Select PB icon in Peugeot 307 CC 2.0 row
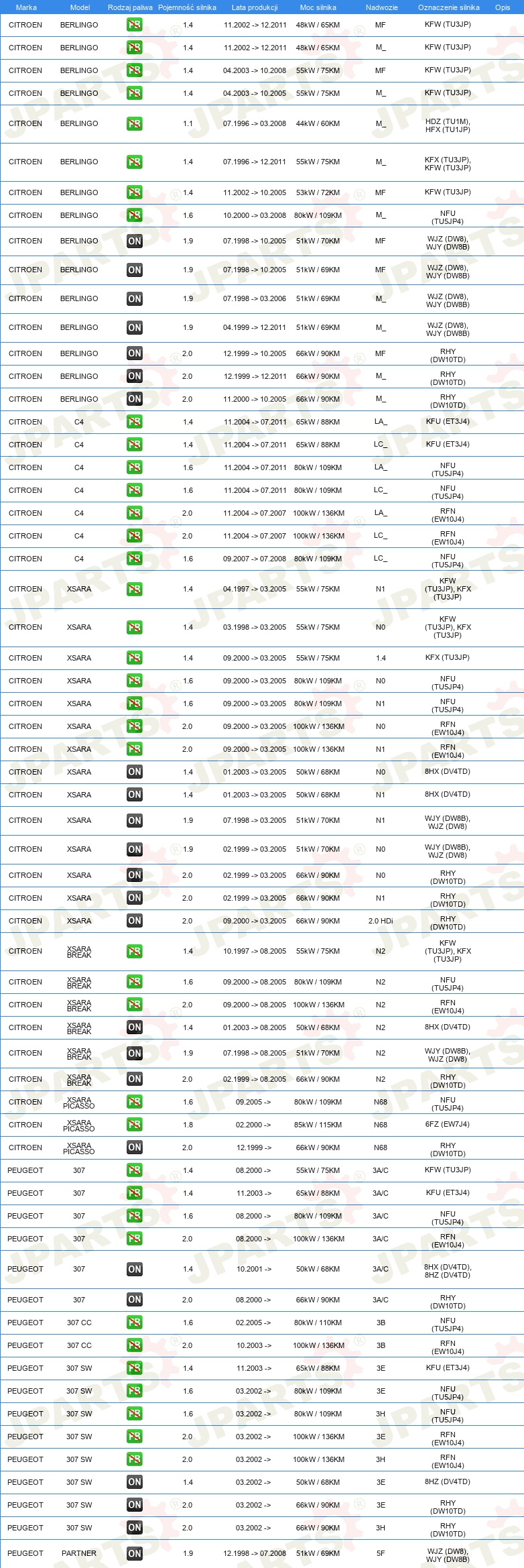 [134, 1345]
